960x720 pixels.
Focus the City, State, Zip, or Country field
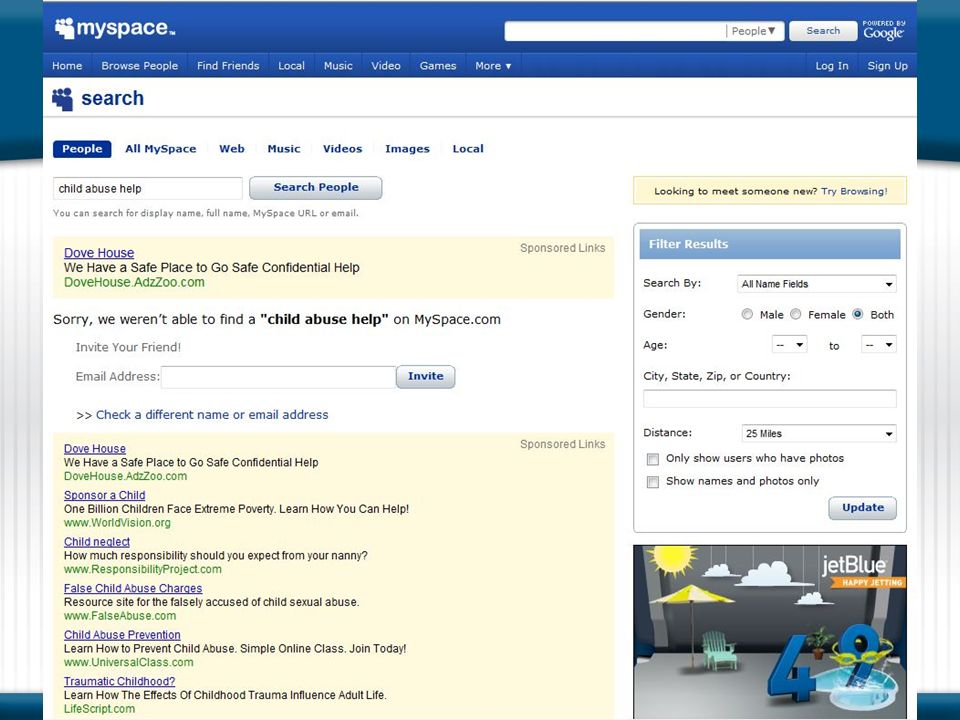click(x=770, y=399)
